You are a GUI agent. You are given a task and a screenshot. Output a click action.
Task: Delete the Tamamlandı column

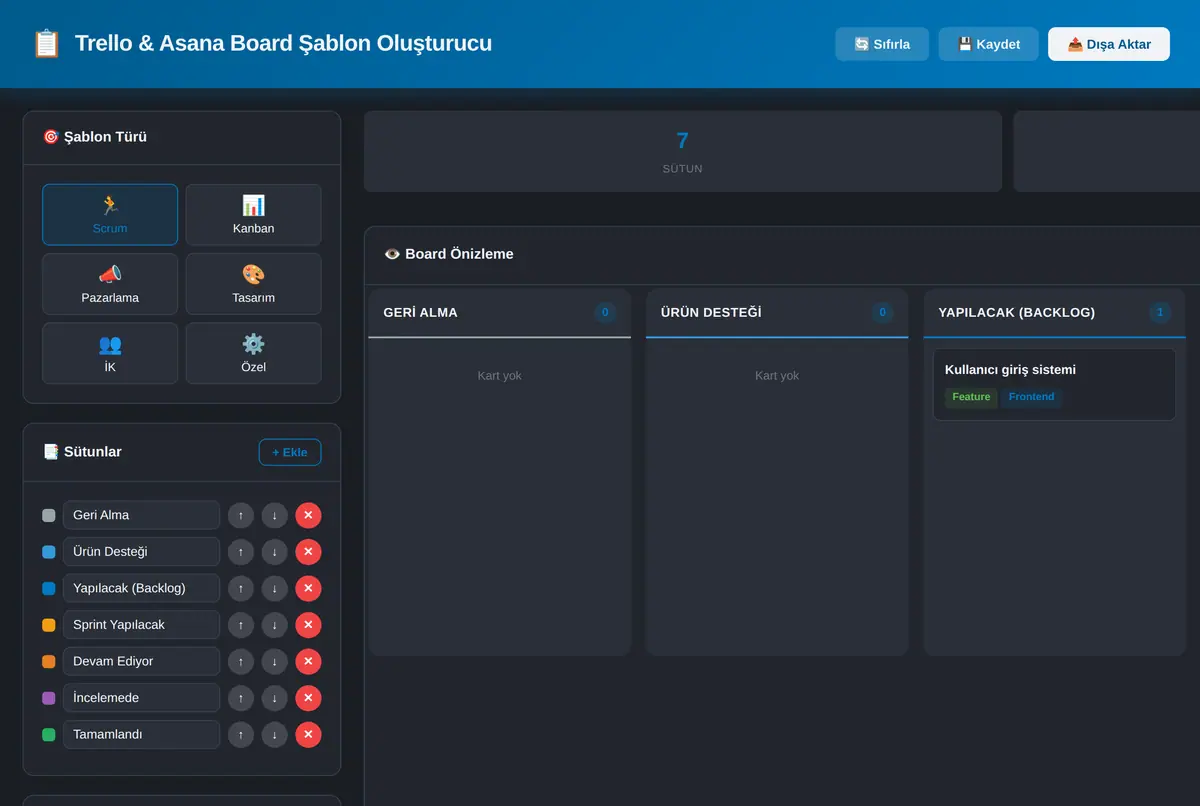click(x=308, y=734)
